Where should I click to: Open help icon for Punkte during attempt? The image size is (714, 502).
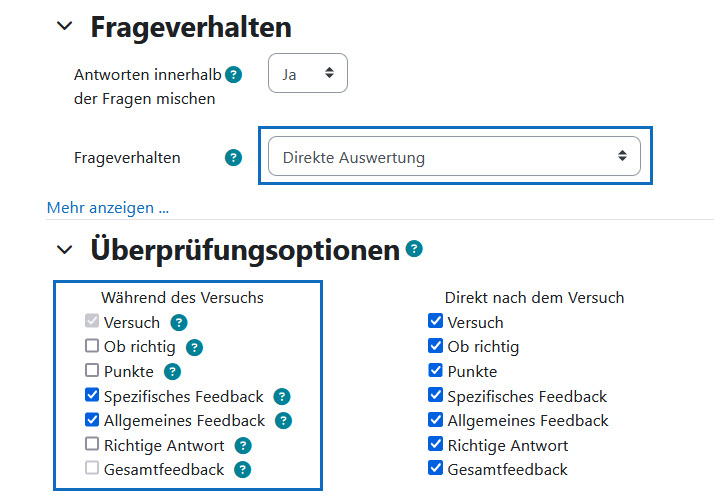tap(172, 372)
